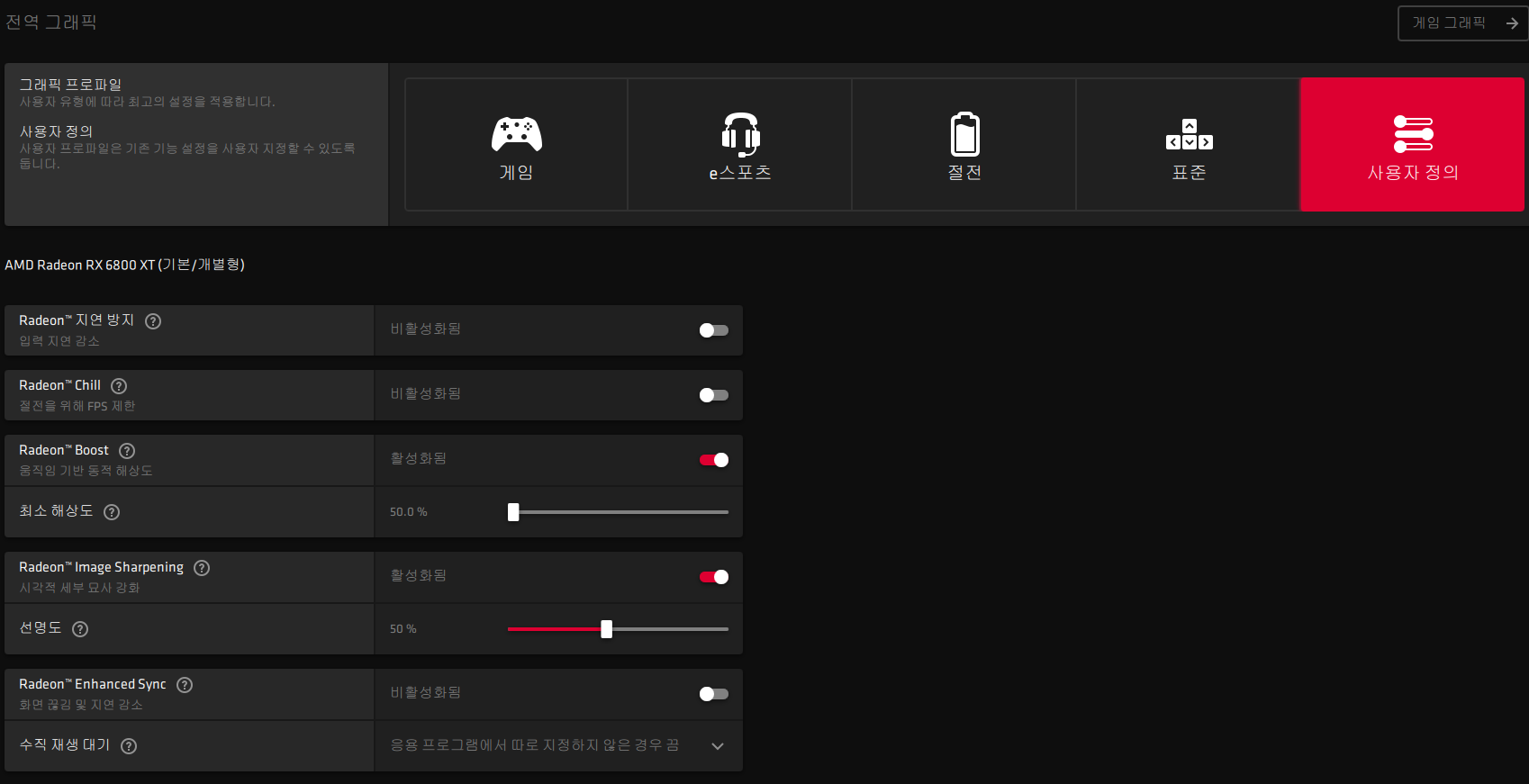Click the 전역 그래픽 heading
The width and height of the screenshot is (1529, 784).
pos(51,22)
